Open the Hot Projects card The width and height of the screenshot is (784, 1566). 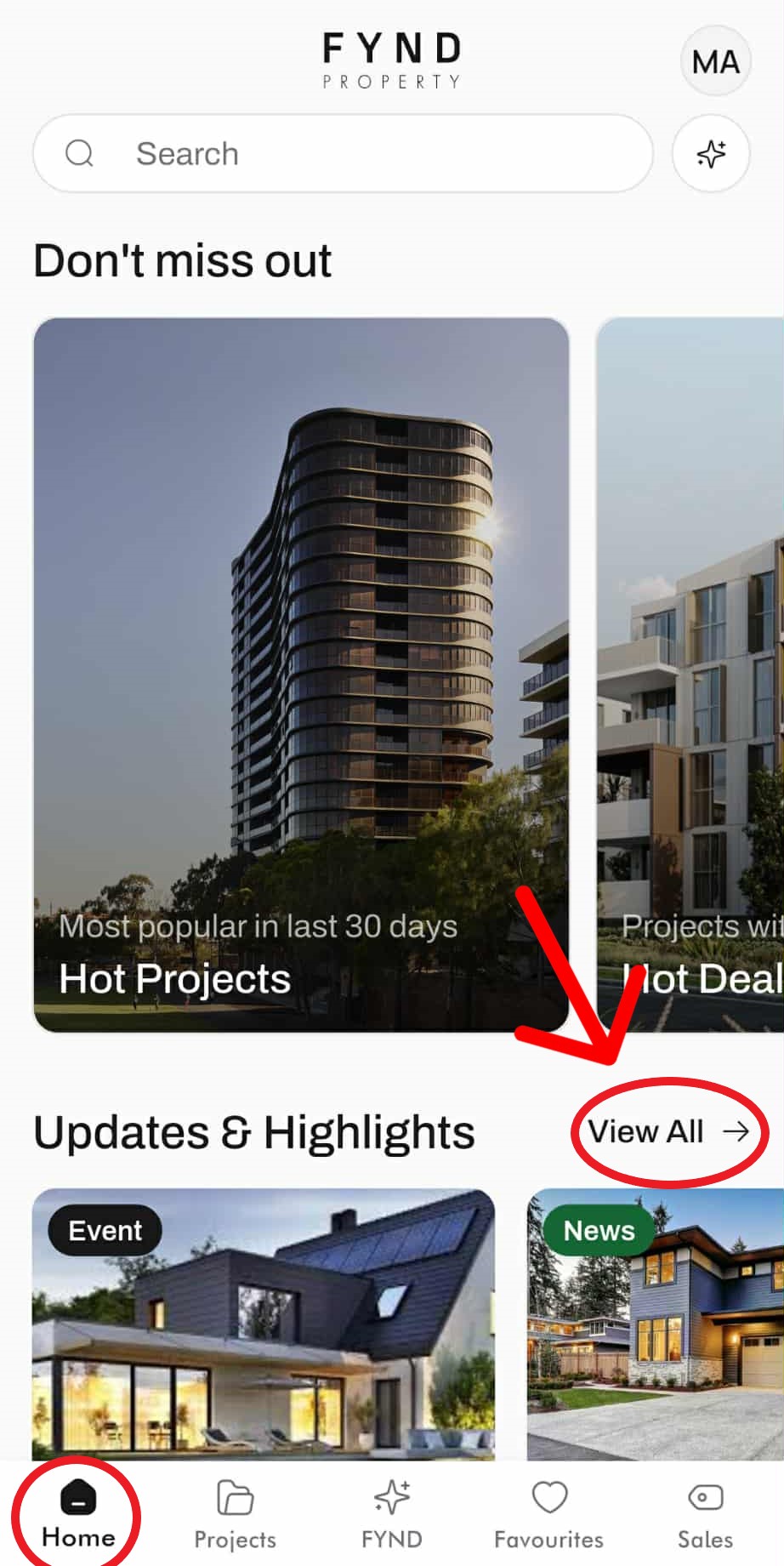(301, 675)
